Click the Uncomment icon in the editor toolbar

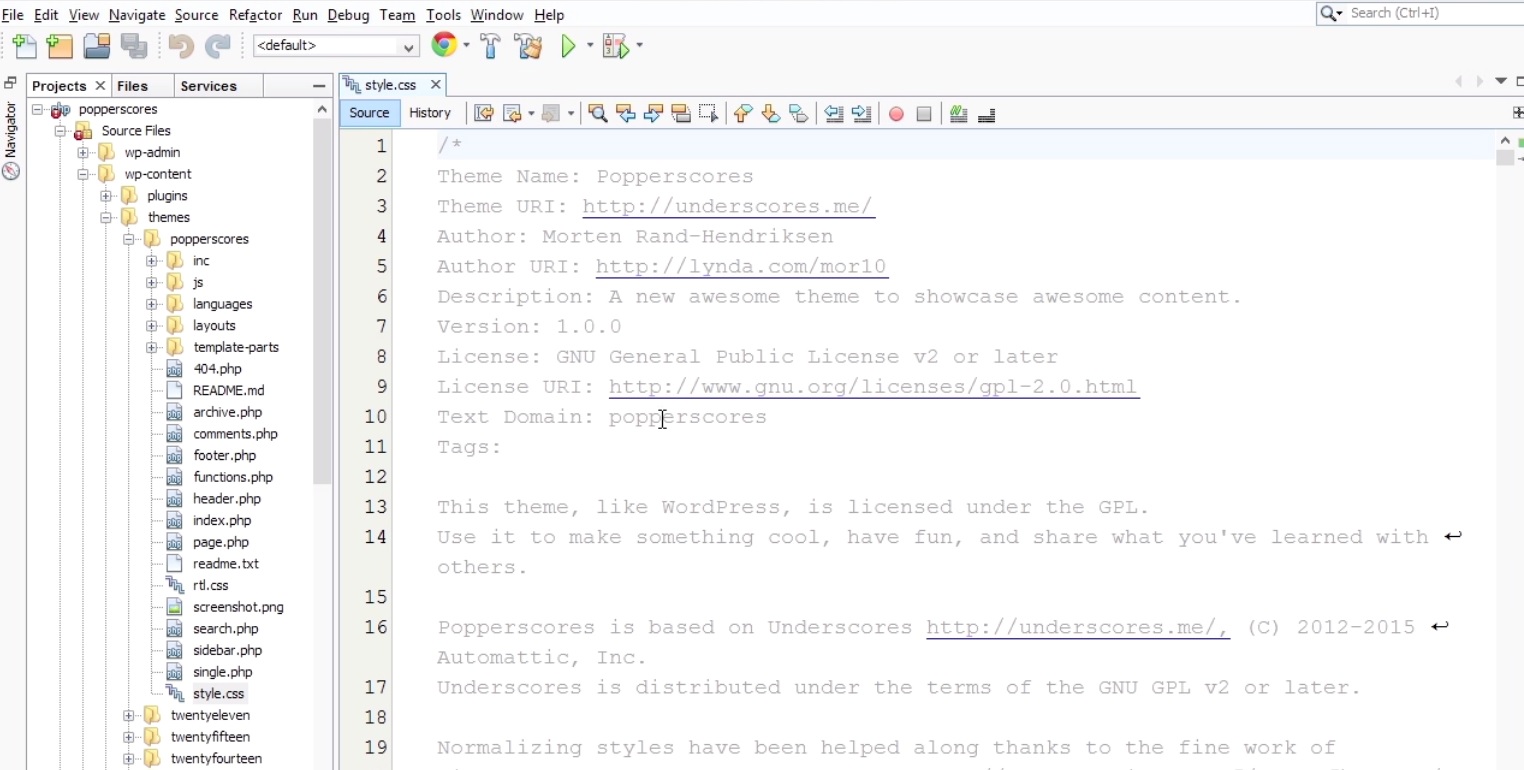(x=986, y=114)
